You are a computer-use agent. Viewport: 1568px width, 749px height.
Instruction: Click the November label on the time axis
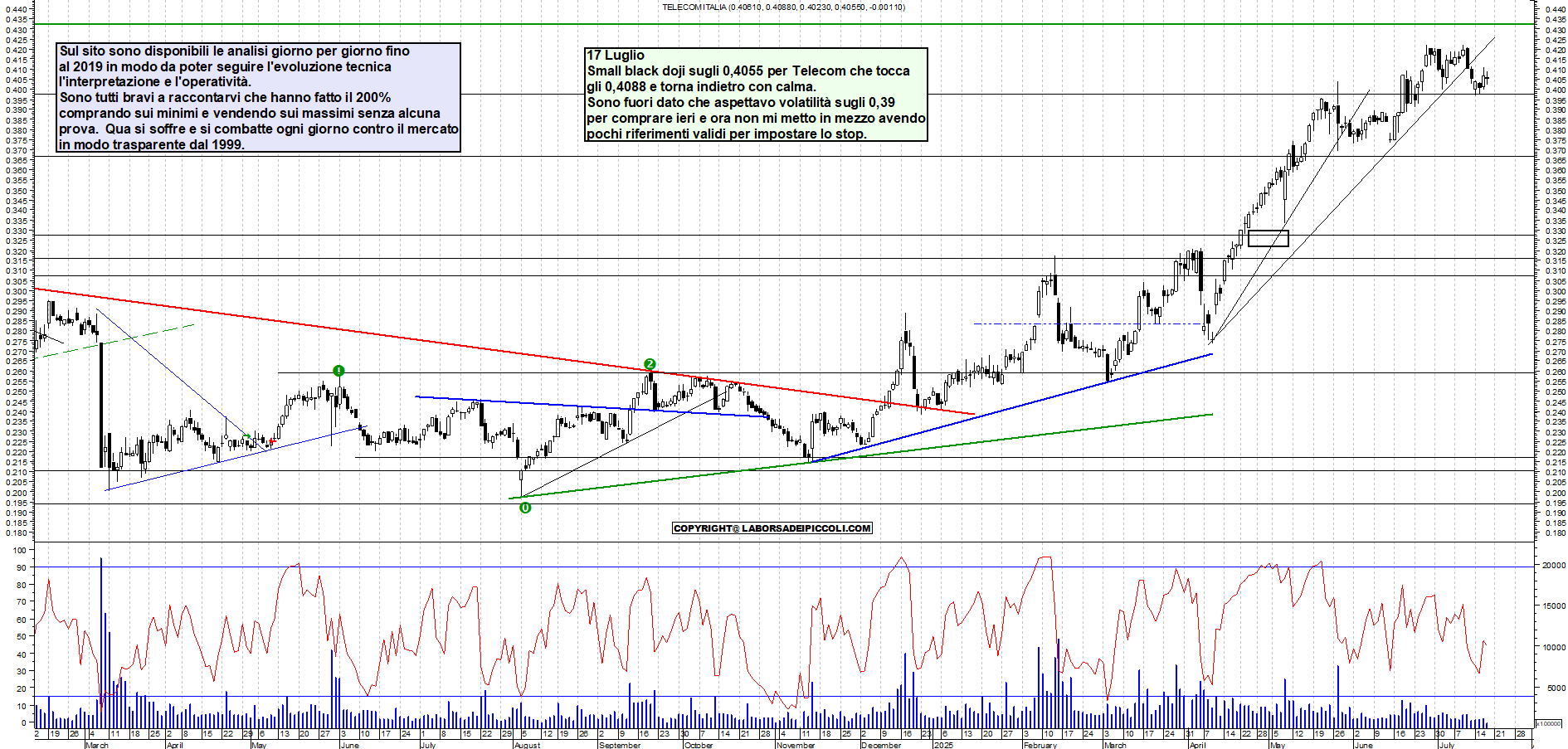point(795,745)
